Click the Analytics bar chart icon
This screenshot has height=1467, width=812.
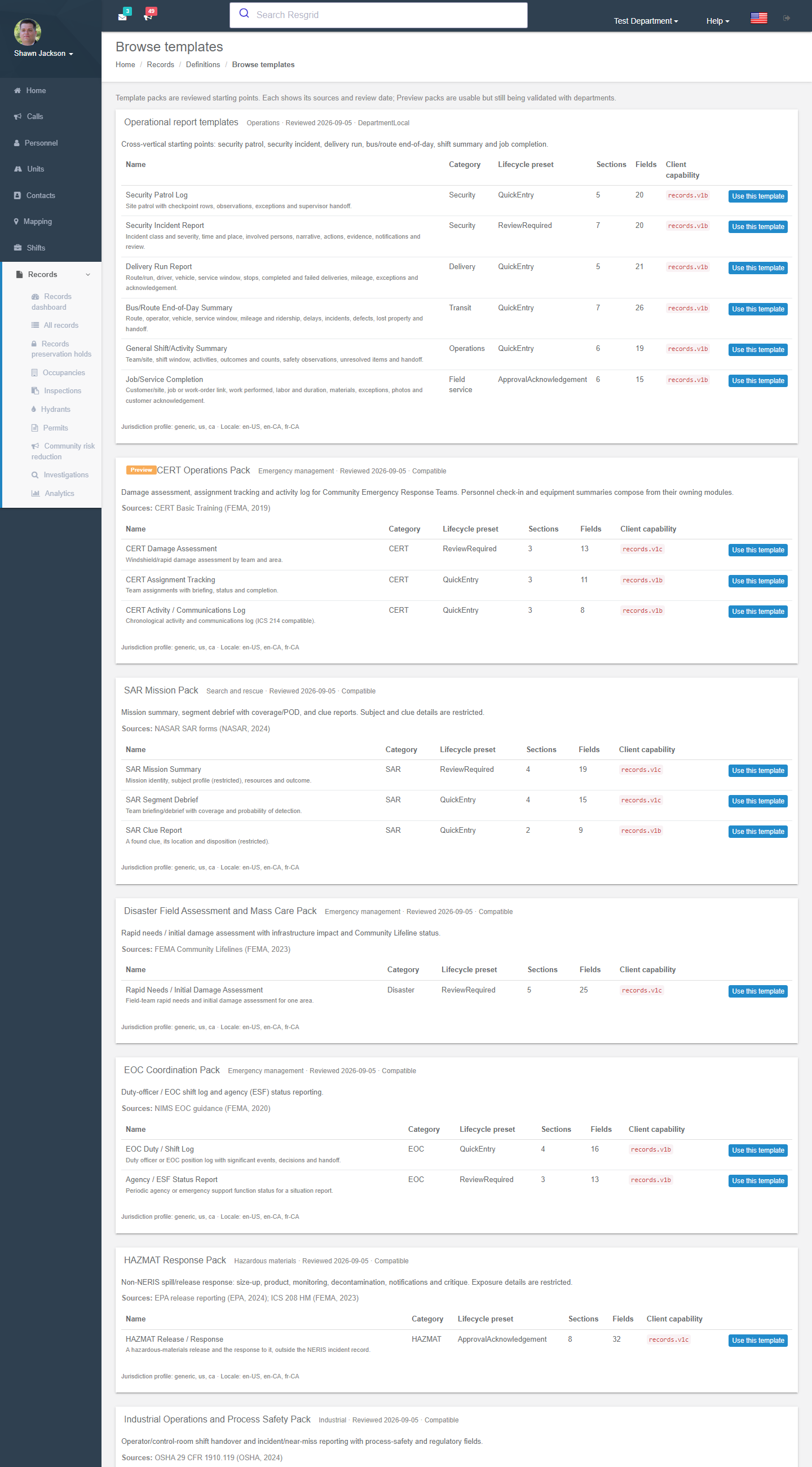click(36, 493)
